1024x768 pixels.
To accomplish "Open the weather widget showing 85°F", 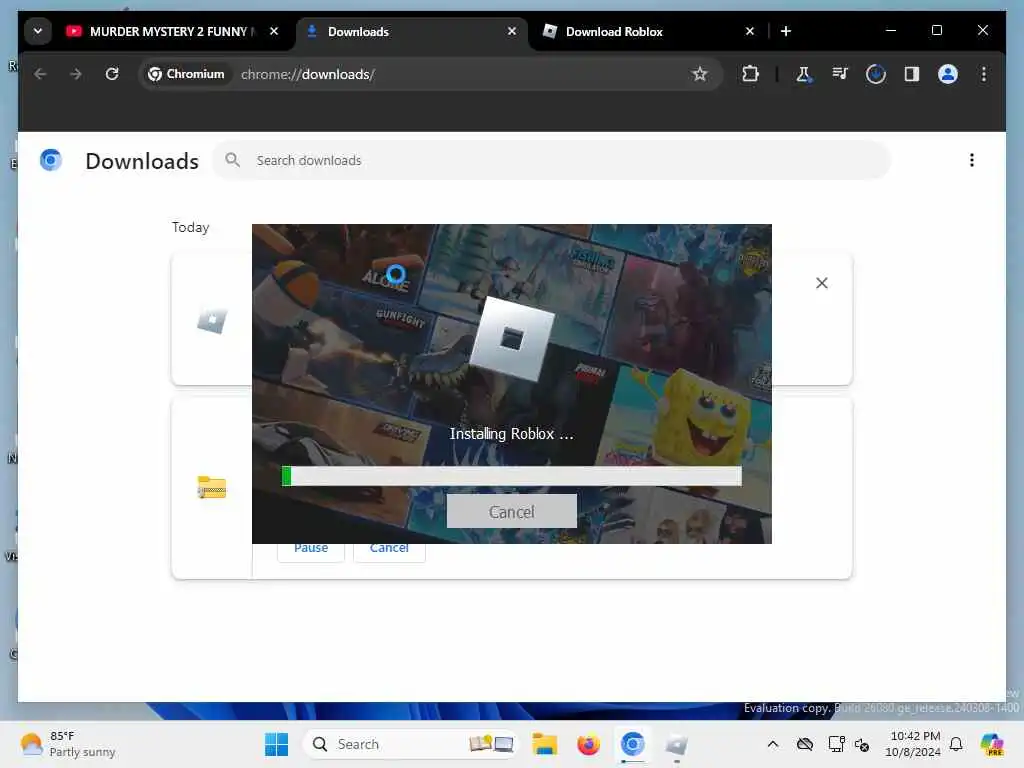I will click(x=67, y=744).
